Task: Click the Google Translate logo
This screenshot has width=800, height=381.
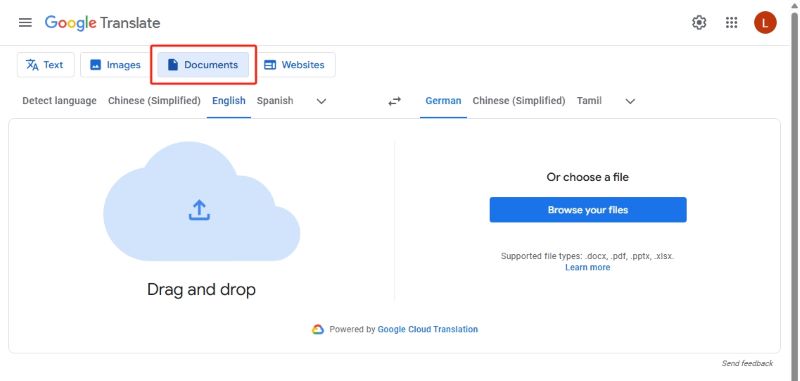Action: click(103, 23)
